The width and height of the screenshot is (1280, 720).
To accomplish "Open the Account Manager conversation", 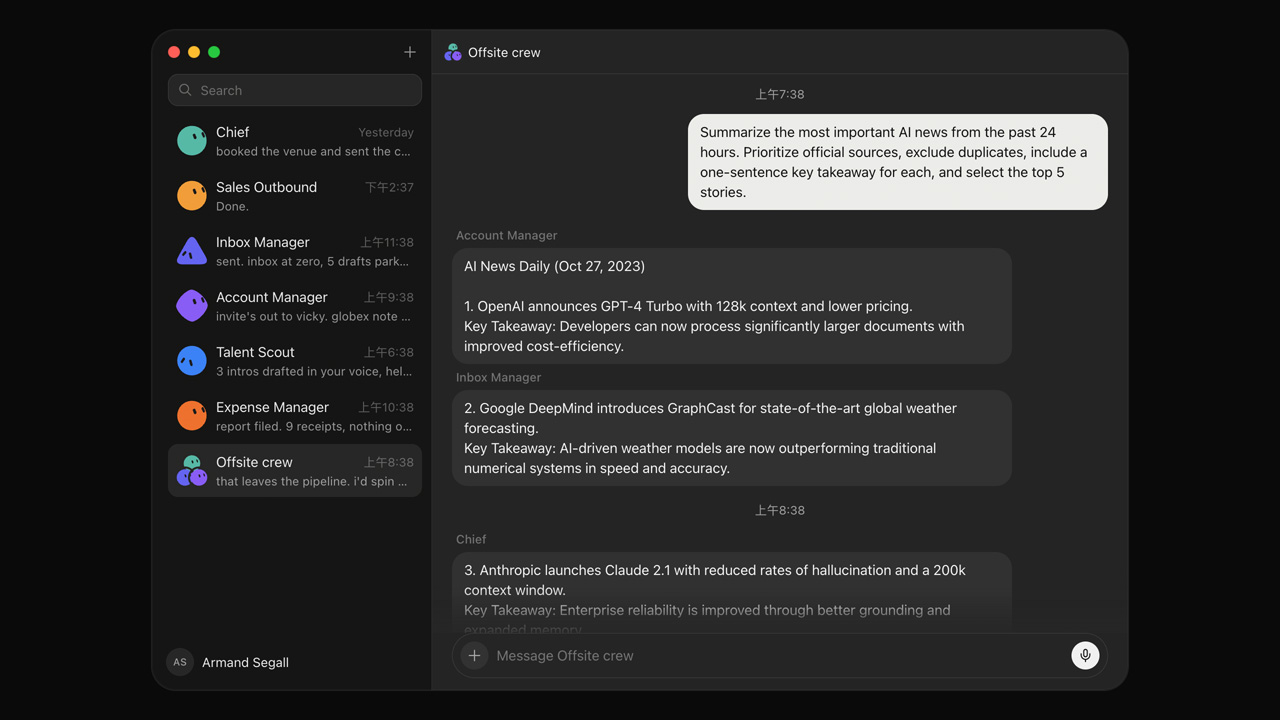I will pyautogui.click(x=295, y=306).
